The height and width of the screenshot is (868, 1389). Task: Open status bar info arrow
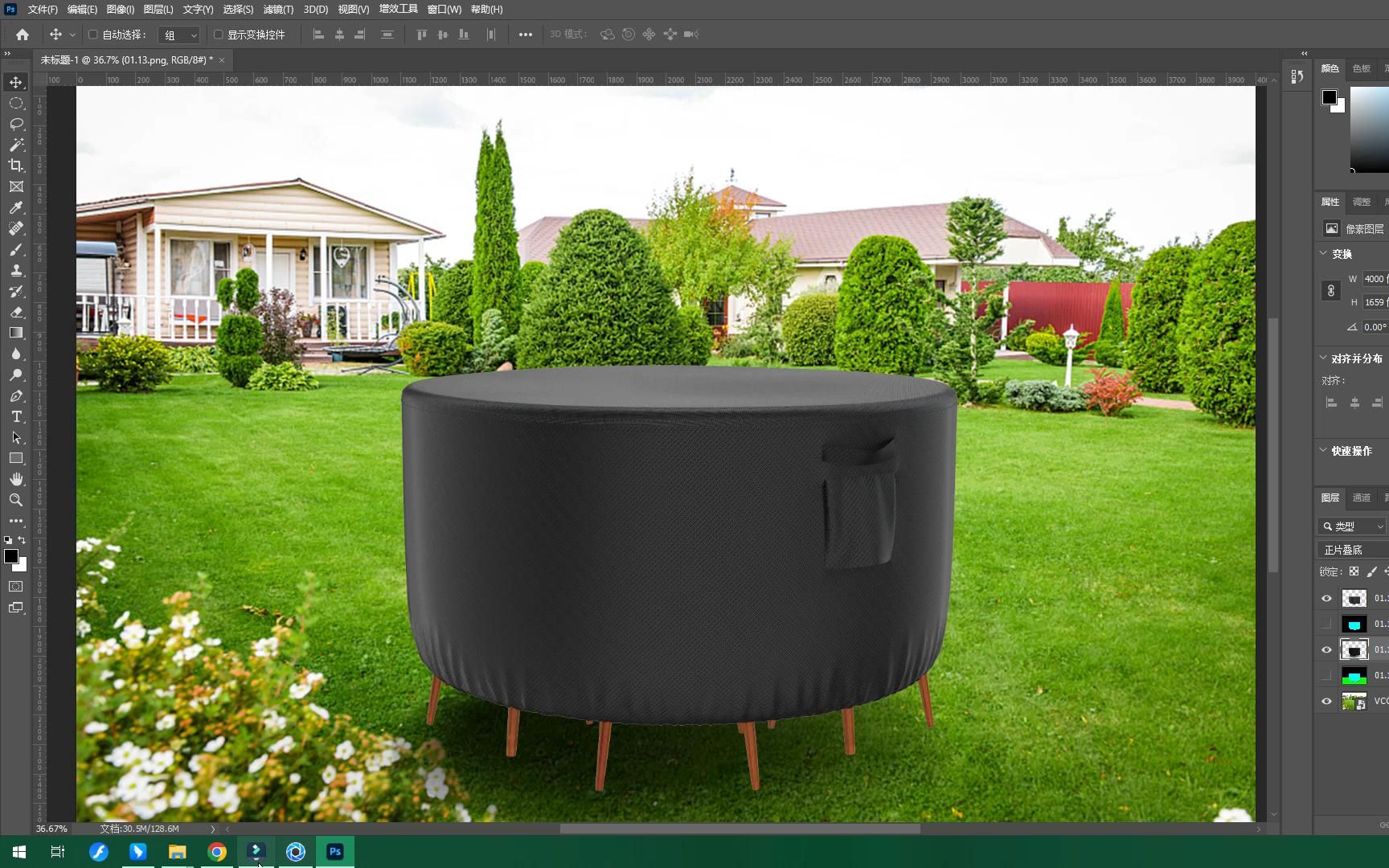tap(213, 829)
